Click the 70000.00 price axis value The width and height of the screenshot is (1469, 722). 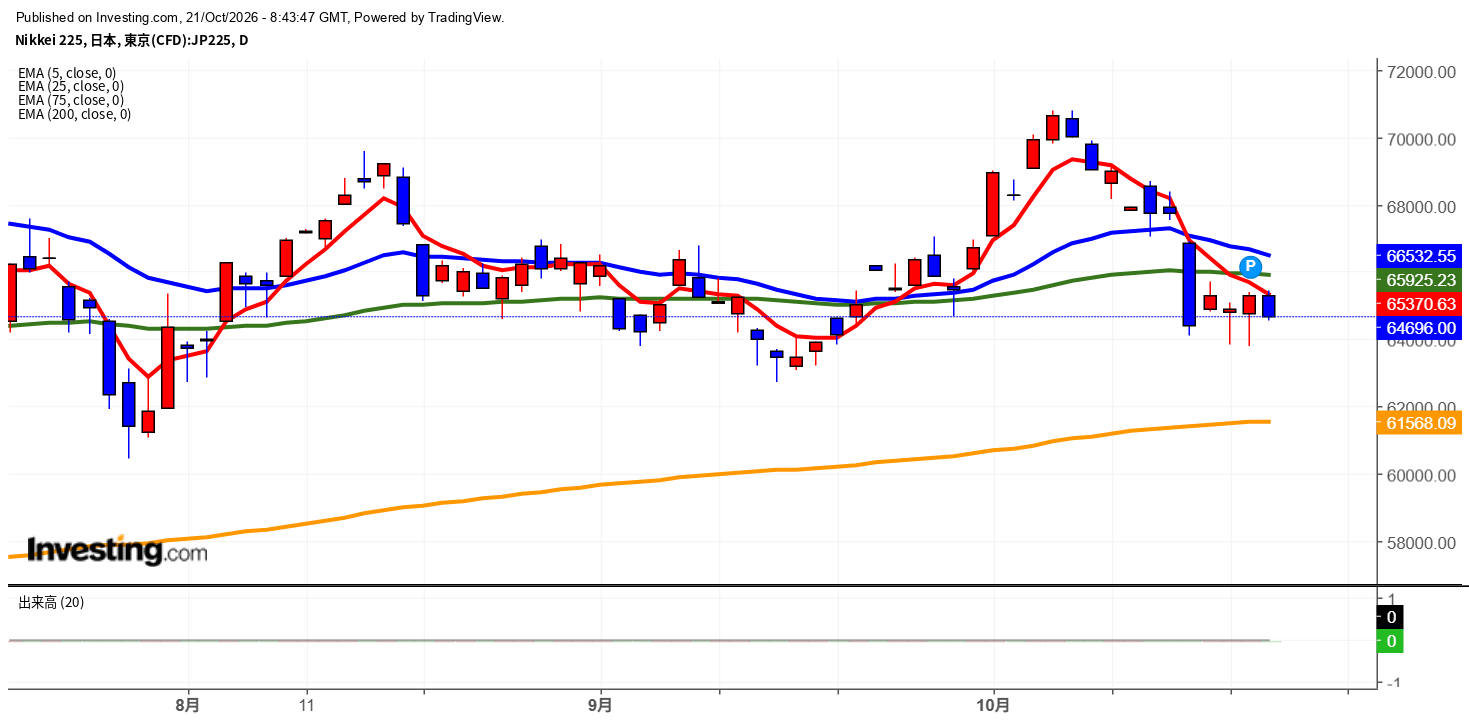click(x=1420, y=140)
